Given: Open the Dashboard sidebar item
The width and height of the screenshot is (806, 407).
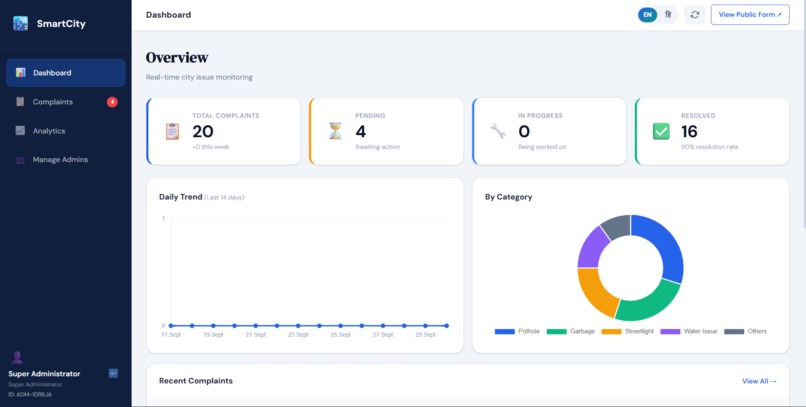Looking at the screenshot, I should coord(66,72).
